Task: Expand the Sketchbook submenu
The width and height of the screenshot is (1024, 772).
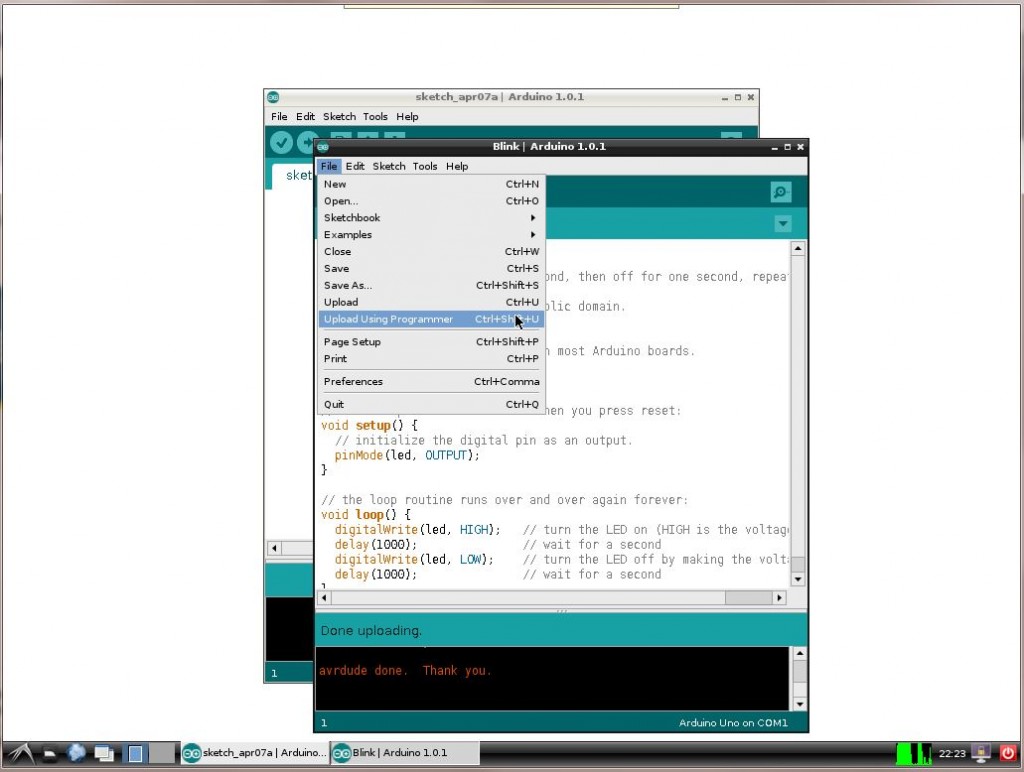Action: (x=430, y=217)
